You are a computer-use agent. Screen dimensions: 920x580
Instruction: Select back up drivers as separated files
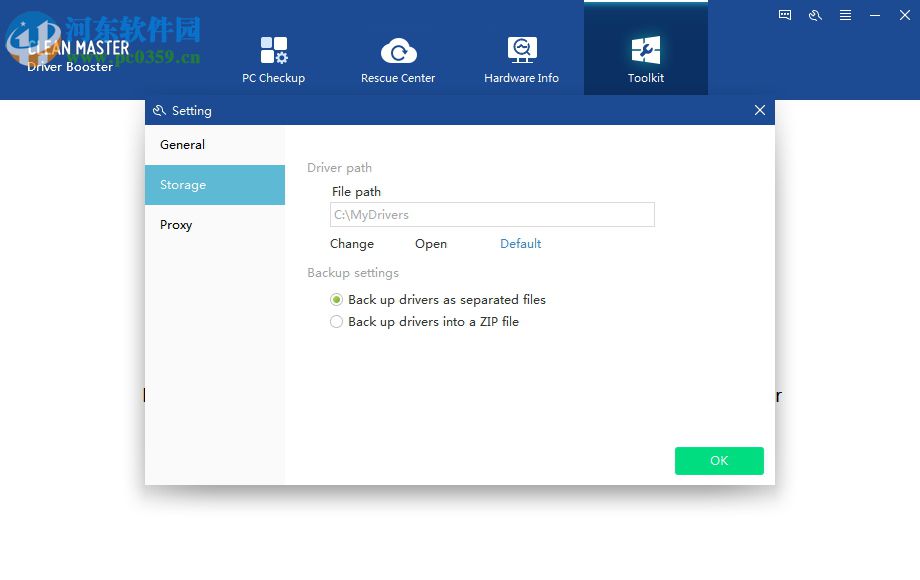[336, 299]
